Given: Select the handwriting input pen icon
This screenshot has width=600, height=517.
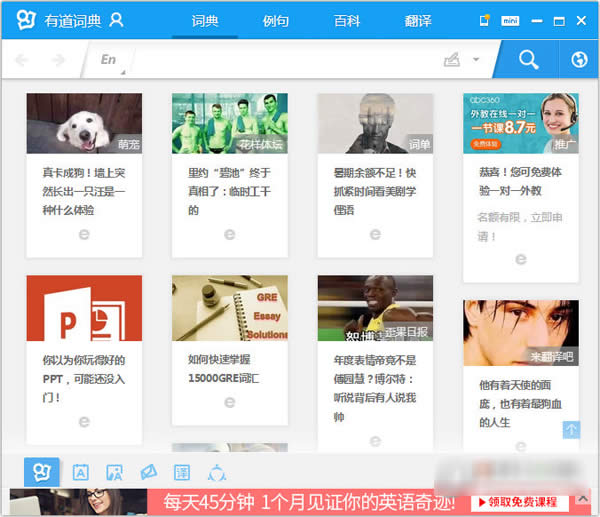Looking at the screenshot, I should click(452, 60).
